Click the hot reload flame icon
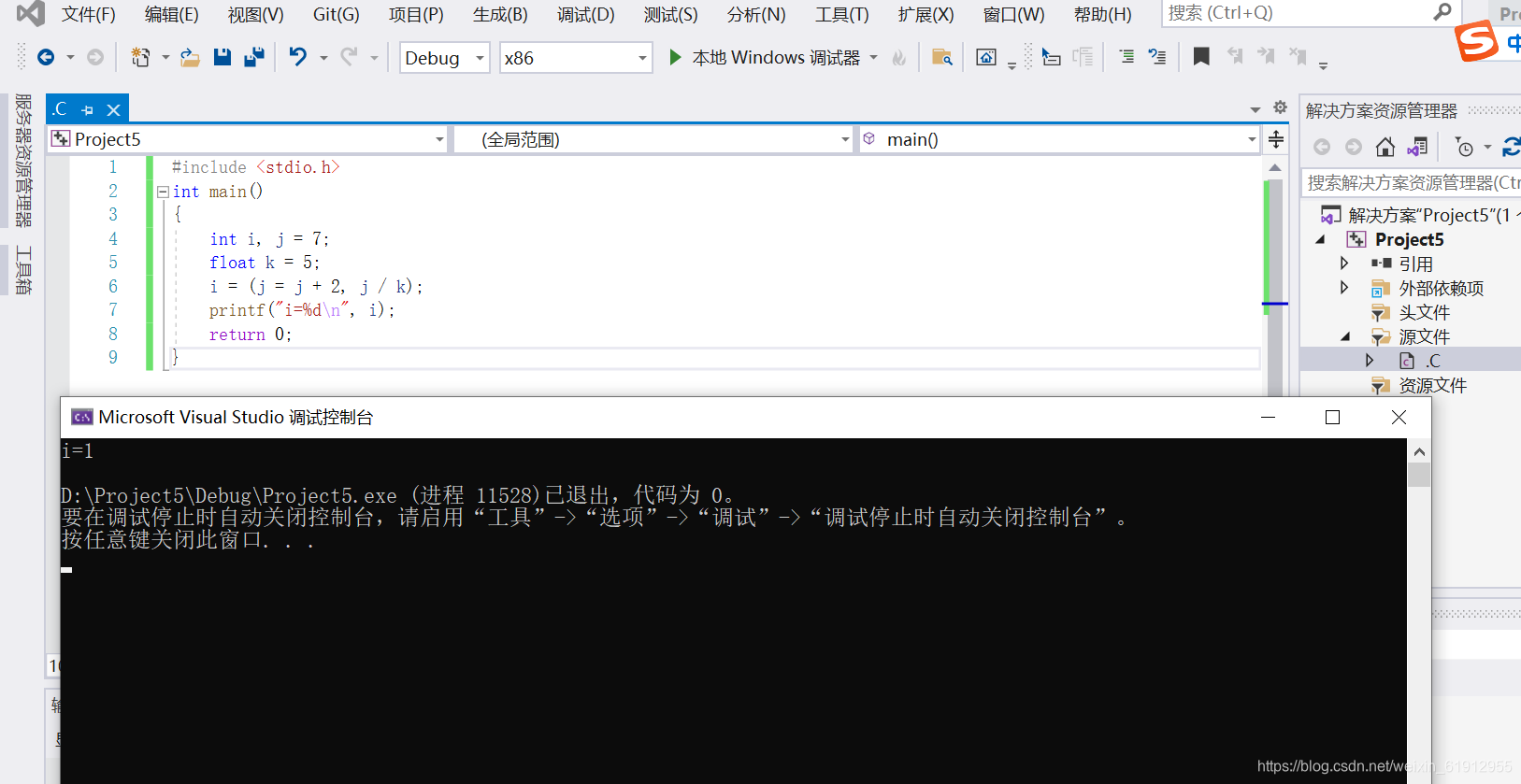 899,58
